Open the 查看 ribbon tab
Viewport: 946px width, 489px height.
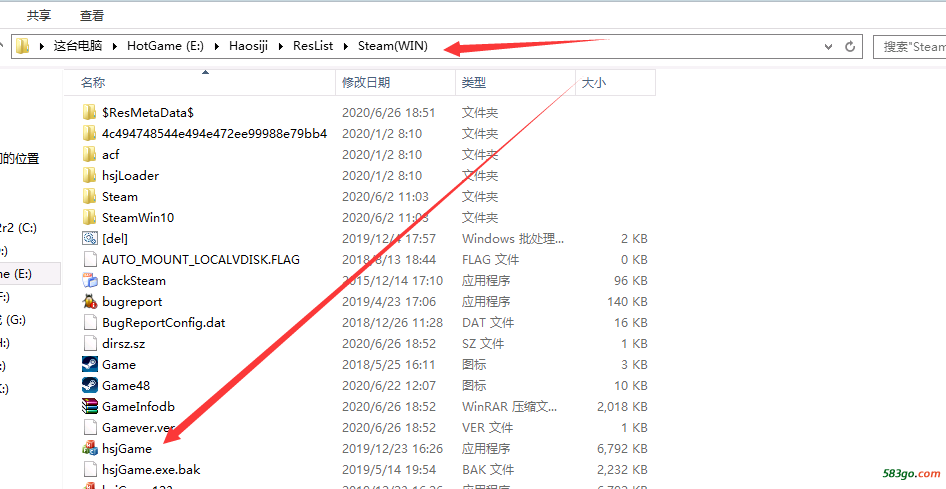coord(92,15)
